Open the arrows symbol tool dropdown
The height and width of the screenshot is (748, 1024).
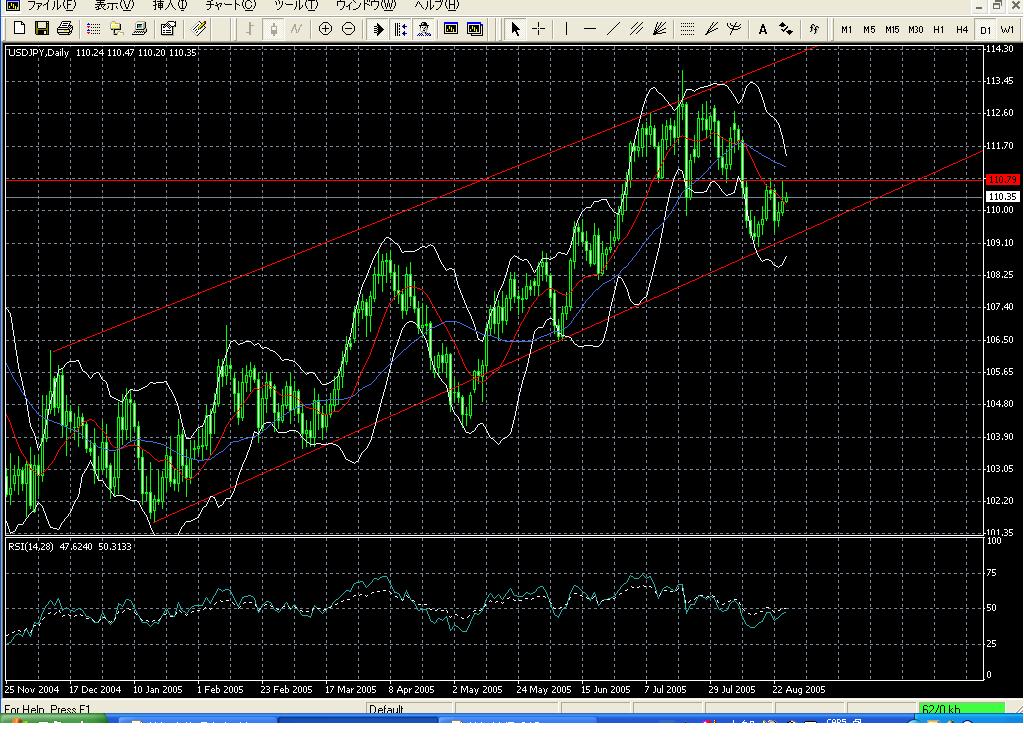(x=786, y=29)
